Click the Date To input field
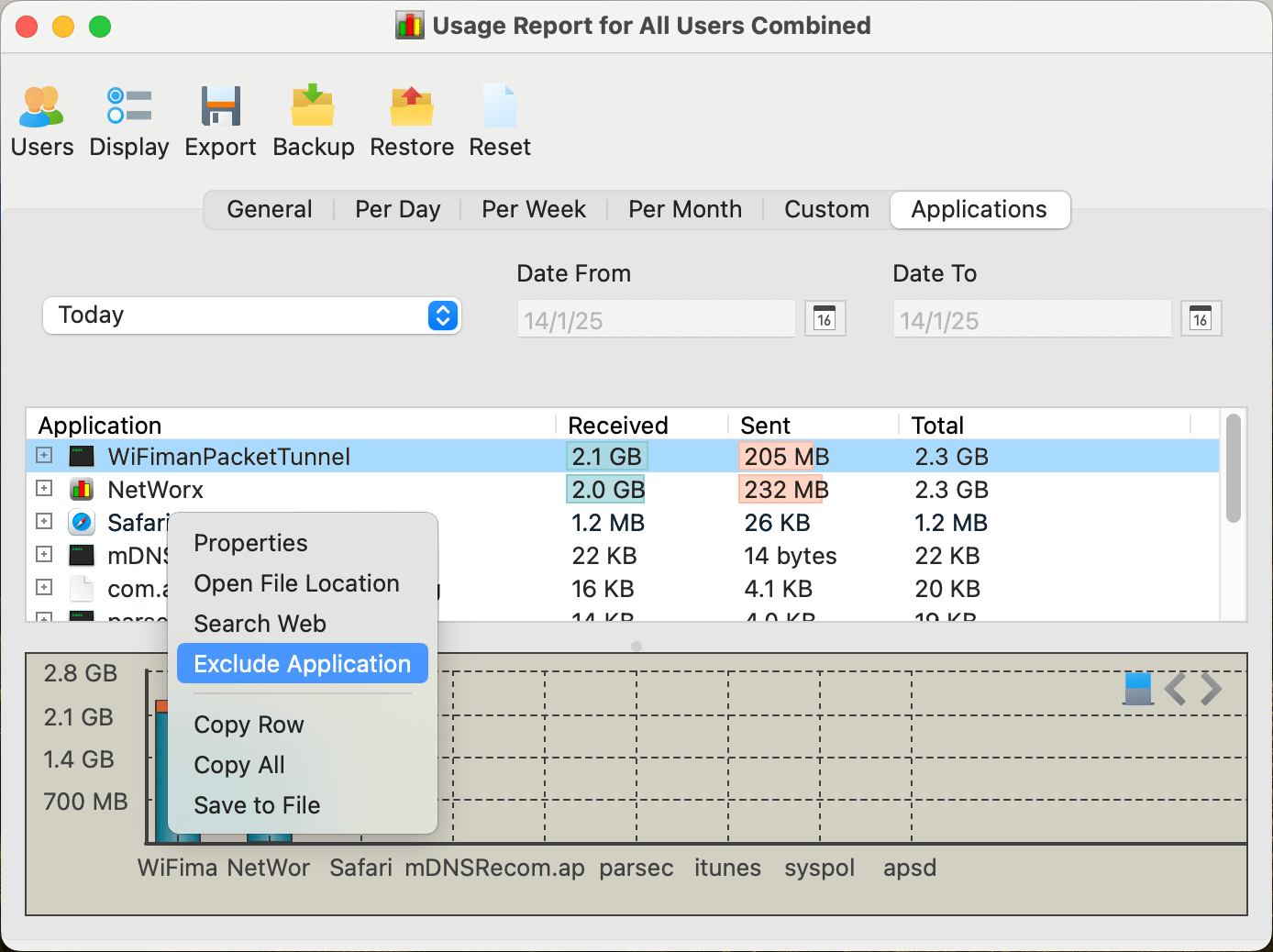The width and height of the screenshot is (1273, 952). click(x=1032, y=319)
